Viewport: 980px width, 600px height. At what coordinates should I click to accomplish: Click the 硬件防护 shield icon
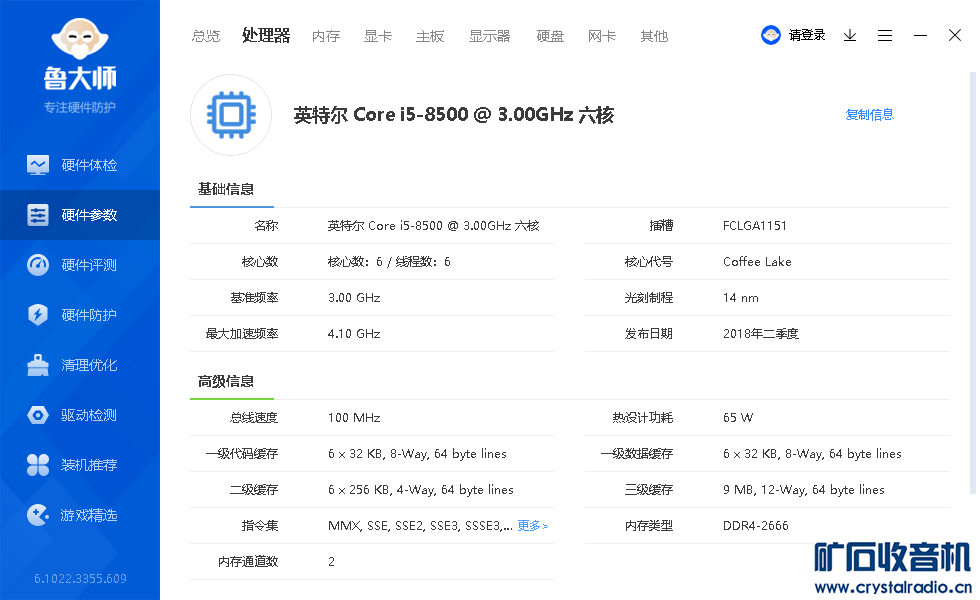(38, 315)
